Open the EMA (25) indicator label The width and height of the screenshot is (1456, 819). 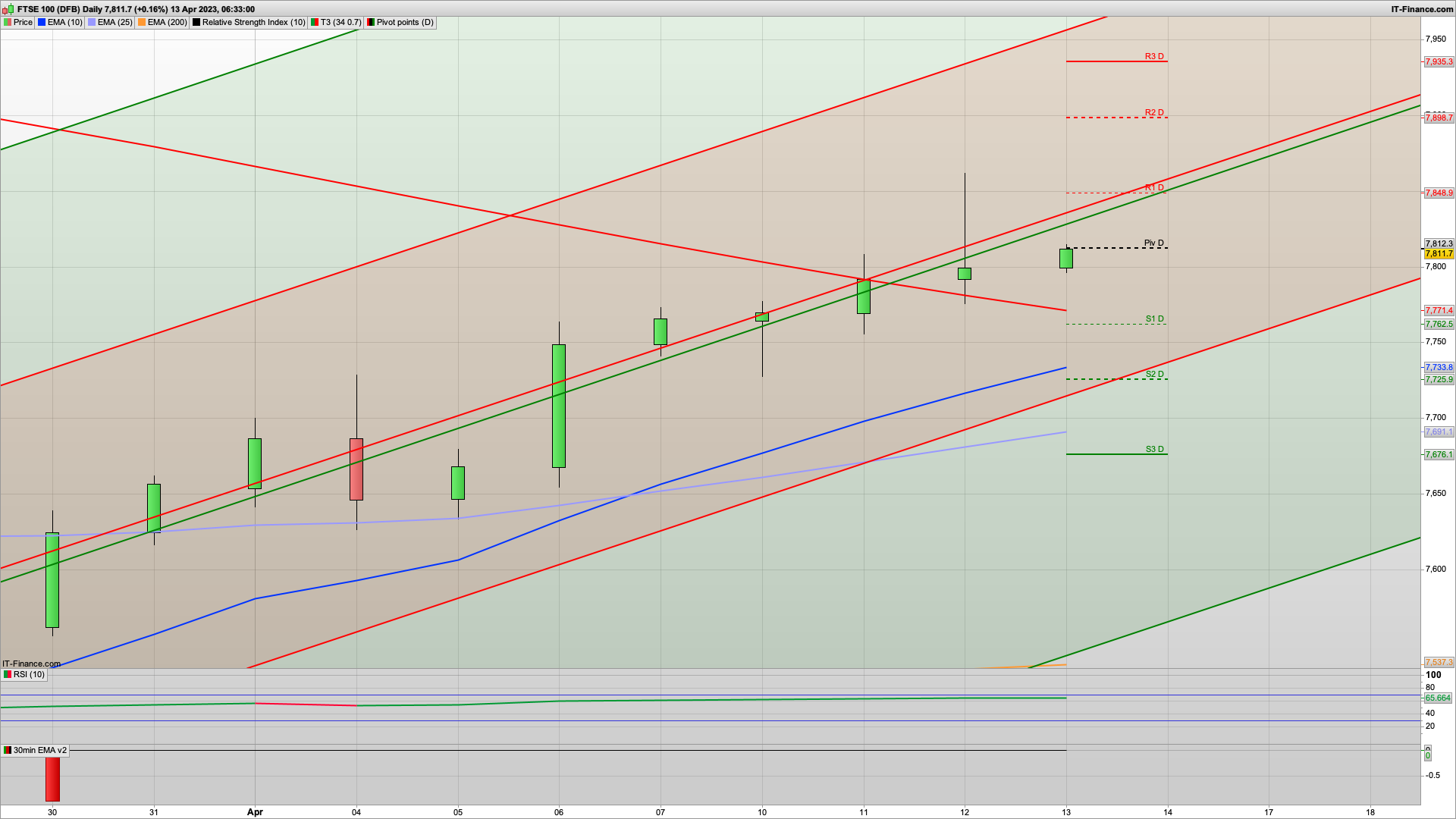click(x=115, y=23)
